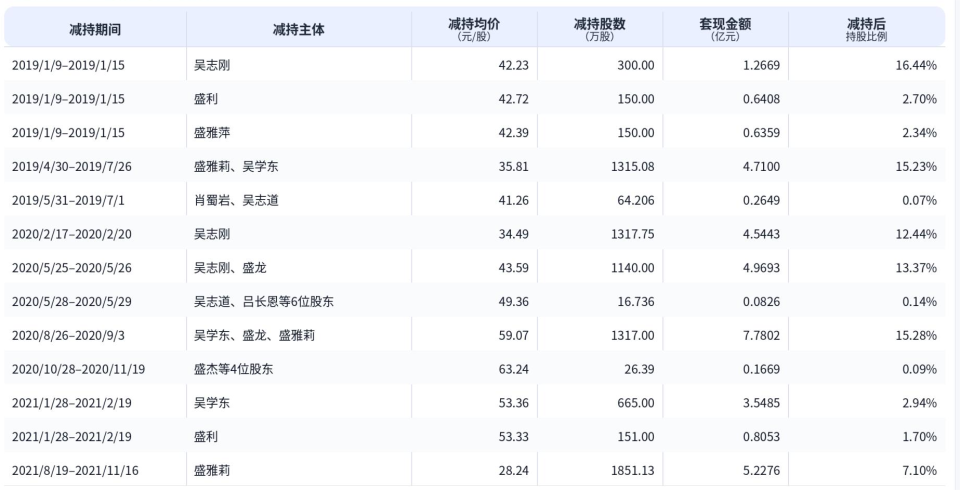The width and height of the screenshot is (960, 490).
Task: Click the 减持后持股比例 column header
Action: point(866,29)
